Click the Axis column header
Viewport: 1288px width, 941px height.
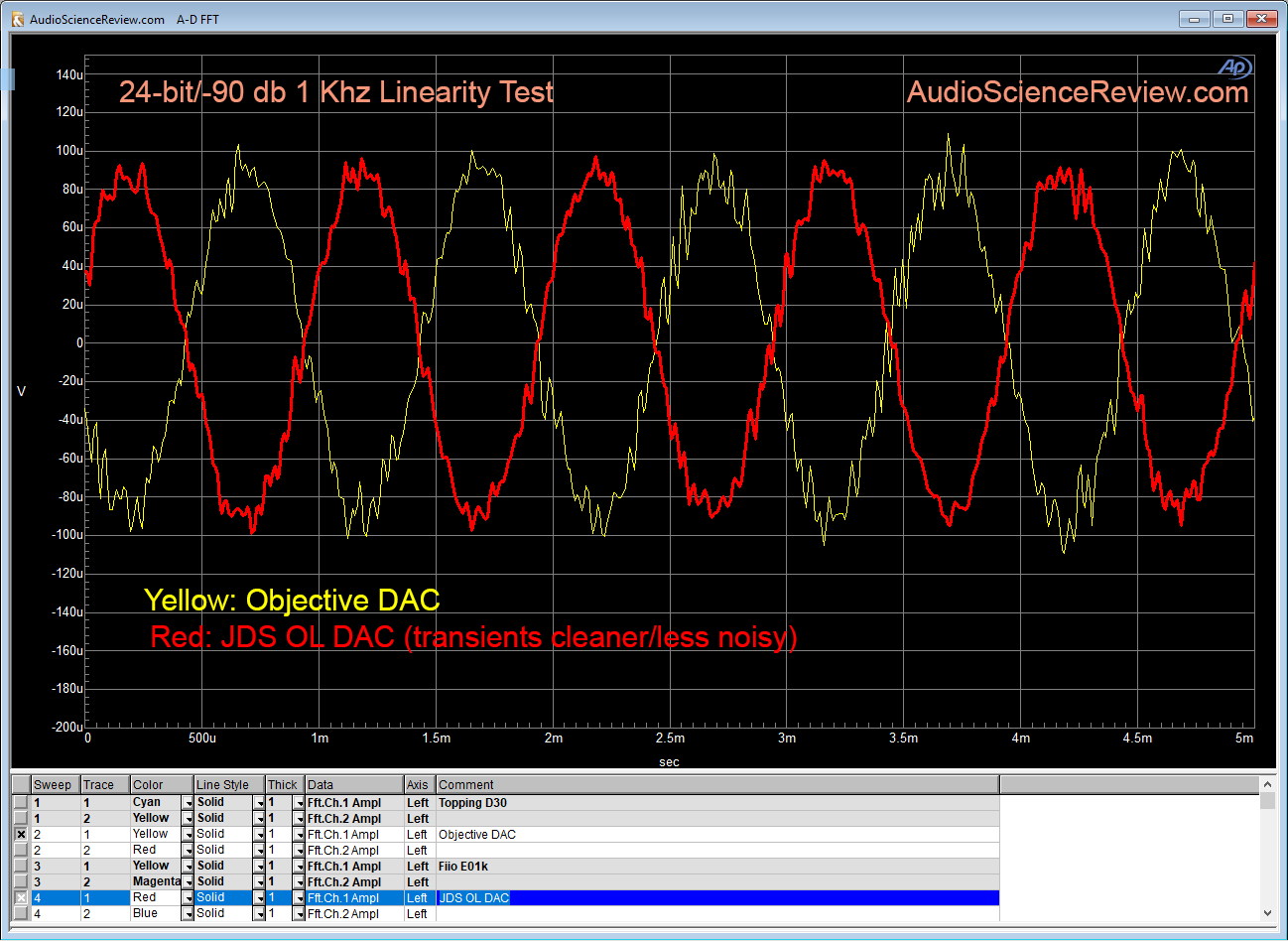click(x=420, y=784)
